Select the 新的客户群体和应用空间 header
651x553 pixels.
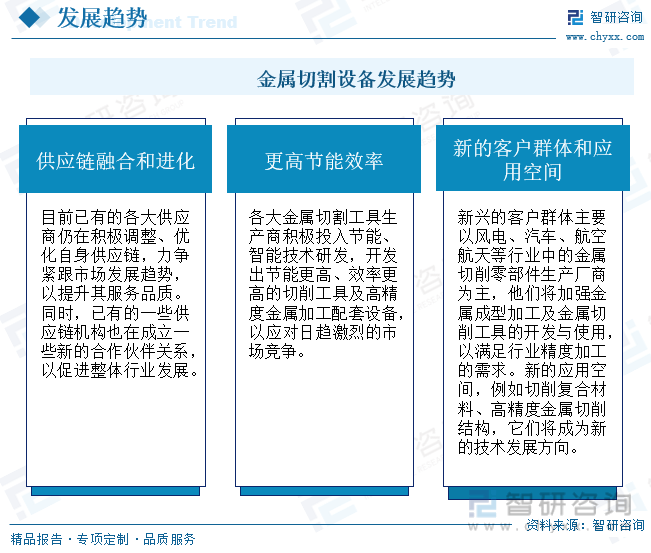pyautogui.click(x=533, y=158)
